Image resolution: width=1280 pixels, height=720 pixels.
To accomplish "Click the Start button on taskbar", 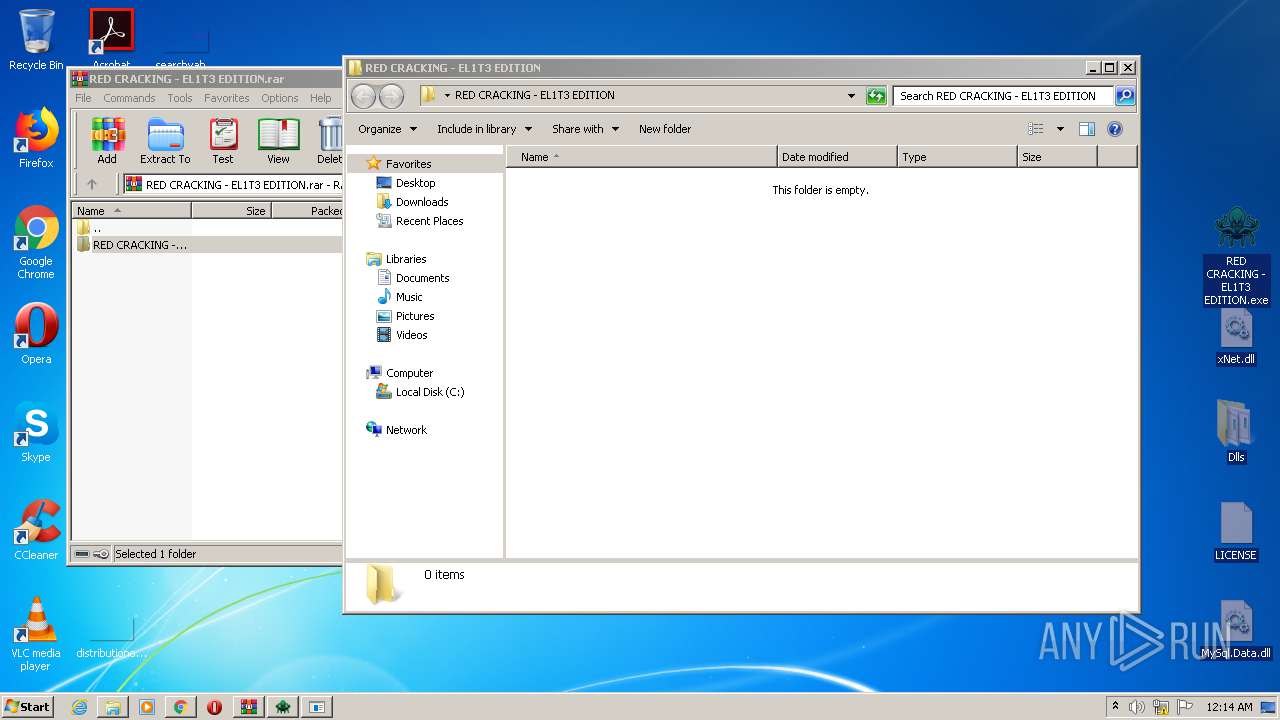I will coord(27,706).
